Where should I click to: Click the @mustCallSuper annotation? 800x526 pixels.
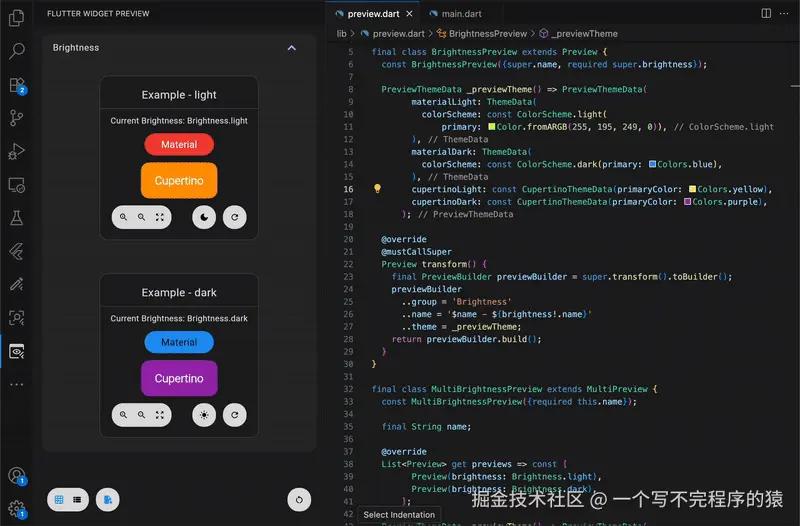coord(416,252)
